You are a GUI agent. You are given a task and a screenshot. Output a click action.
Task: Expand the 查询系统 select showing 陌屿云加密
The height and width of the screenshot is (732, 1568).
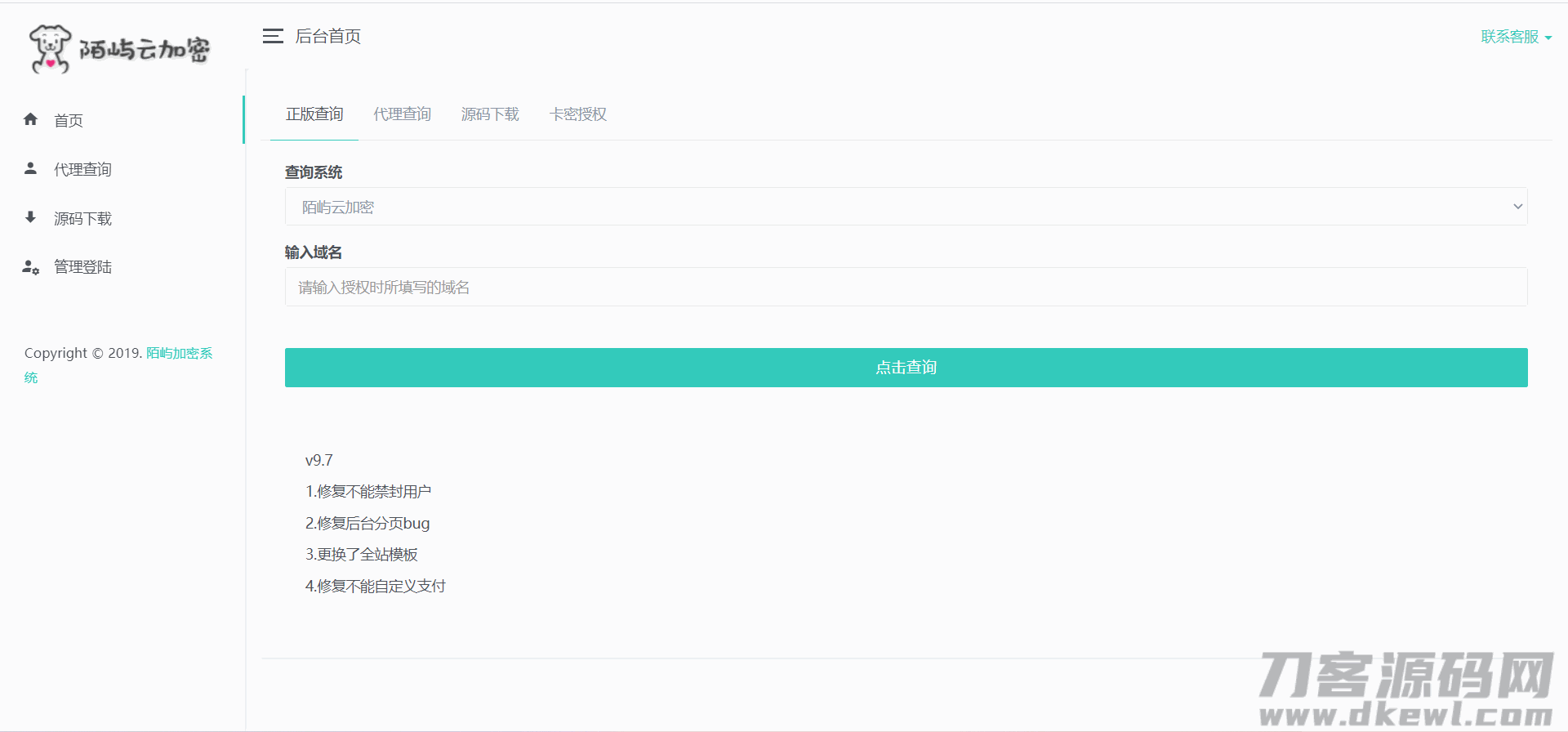click(905, 207)
